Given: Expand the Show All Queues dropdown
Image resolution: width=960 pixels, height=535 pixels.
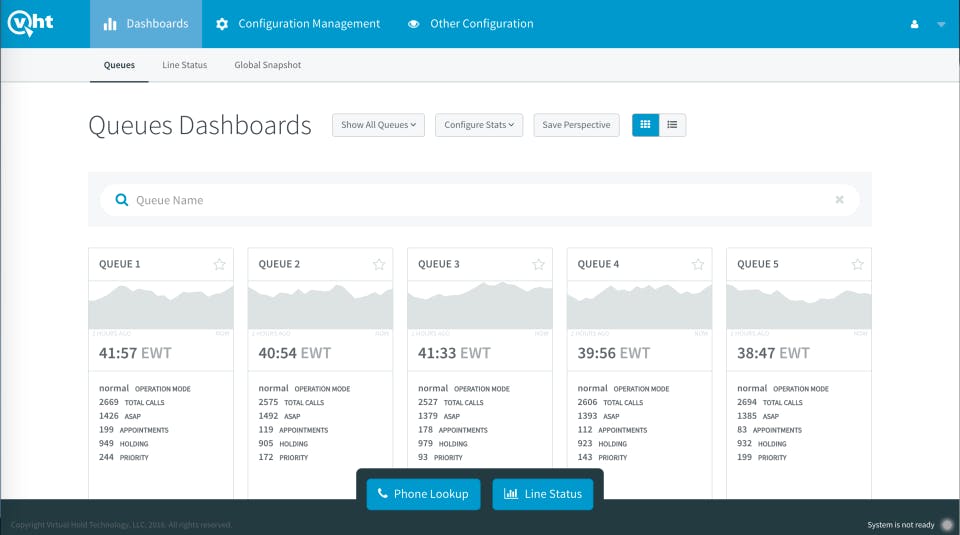Looking at the screenshot, I should click(x=378, y=125).
